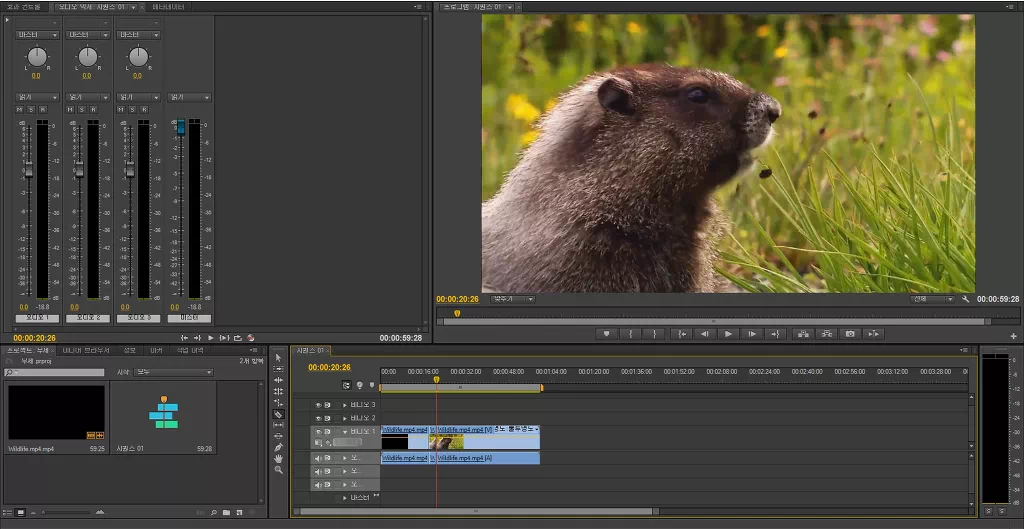Click Audio 1 pan knob
Image resolution: width=1024 pixels, height=529 pixels.
tap(37, 57)
